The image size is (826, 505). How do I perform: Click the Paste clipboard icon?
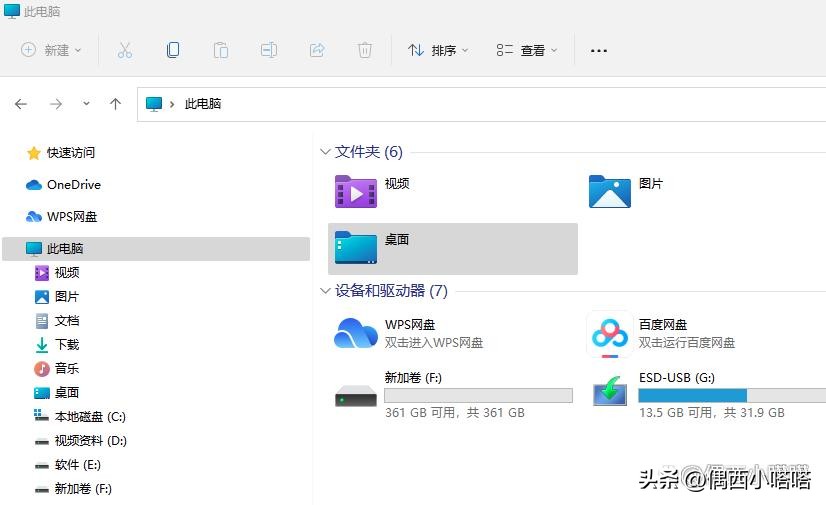coord(221,51)
